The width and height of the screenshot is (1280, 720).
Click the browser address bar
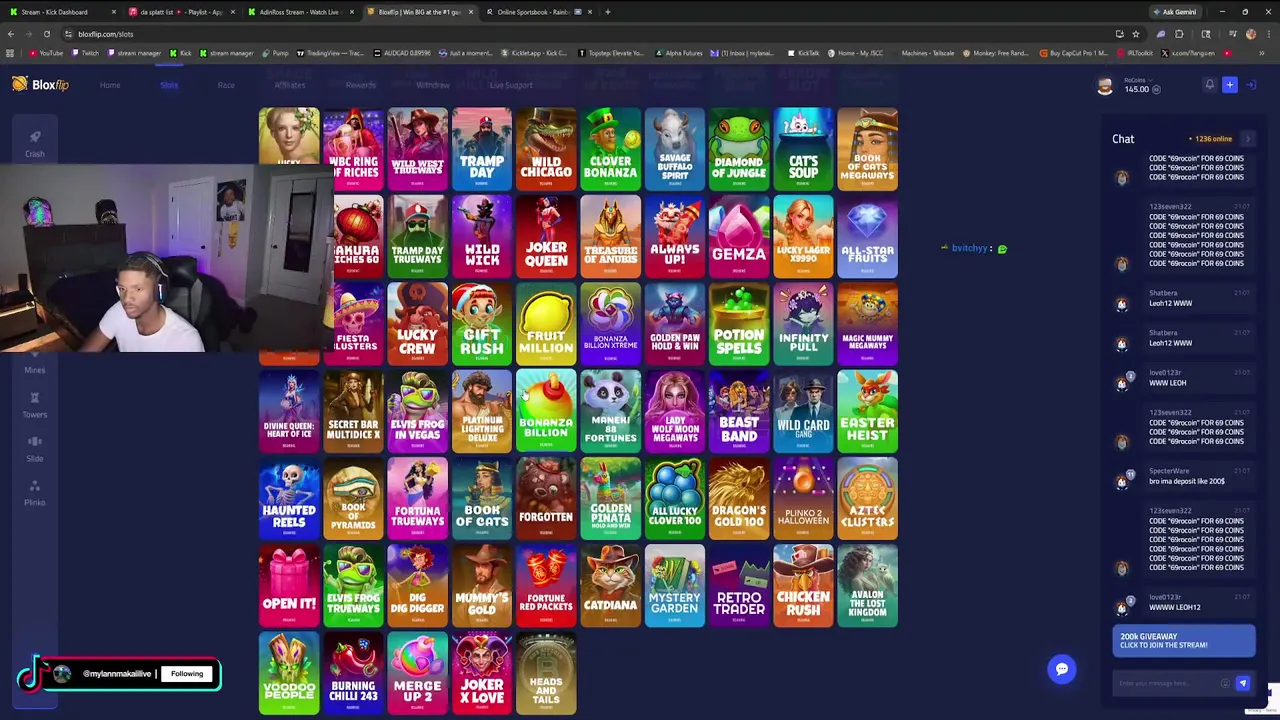590,34
